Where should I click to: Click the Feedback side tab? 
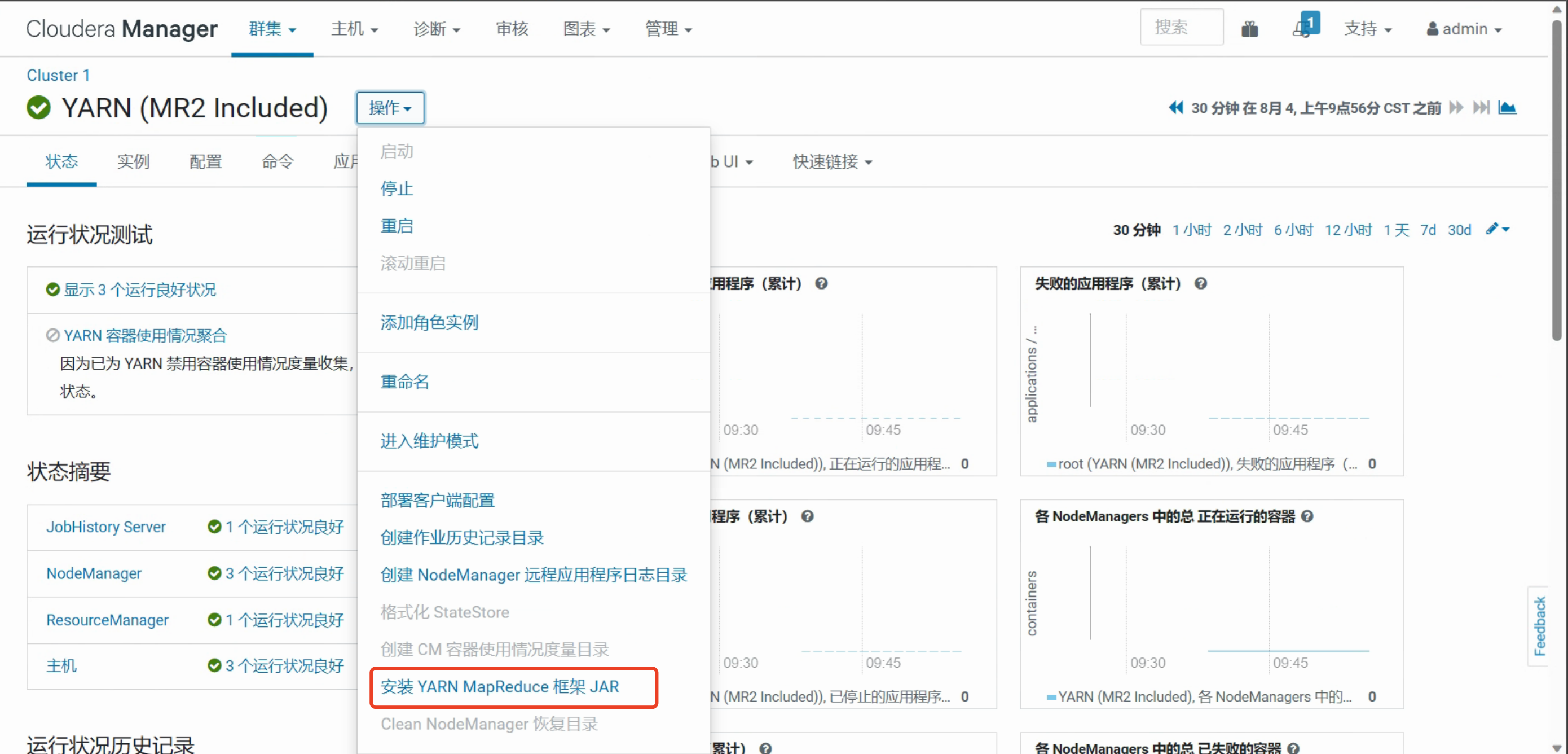(x=1539, y=625)
